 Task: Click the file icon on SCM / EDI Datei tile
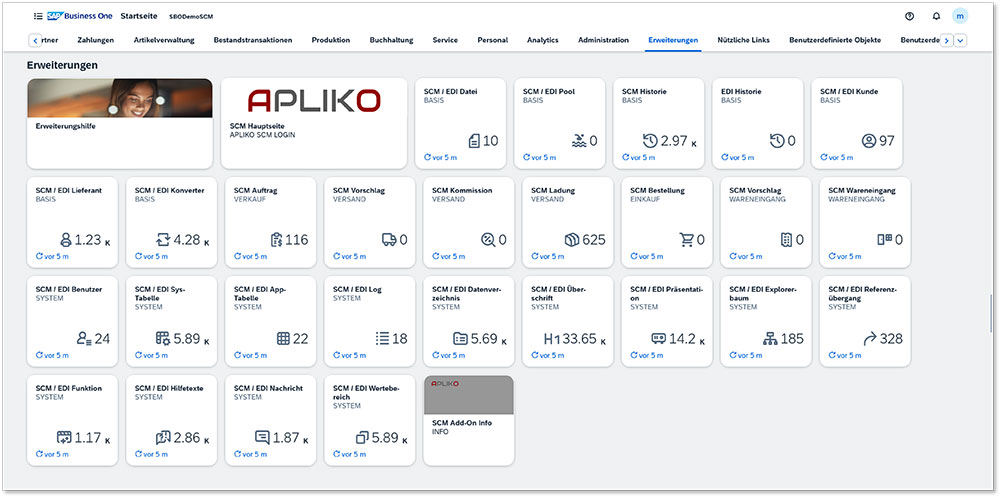click(x=474, y=141)
